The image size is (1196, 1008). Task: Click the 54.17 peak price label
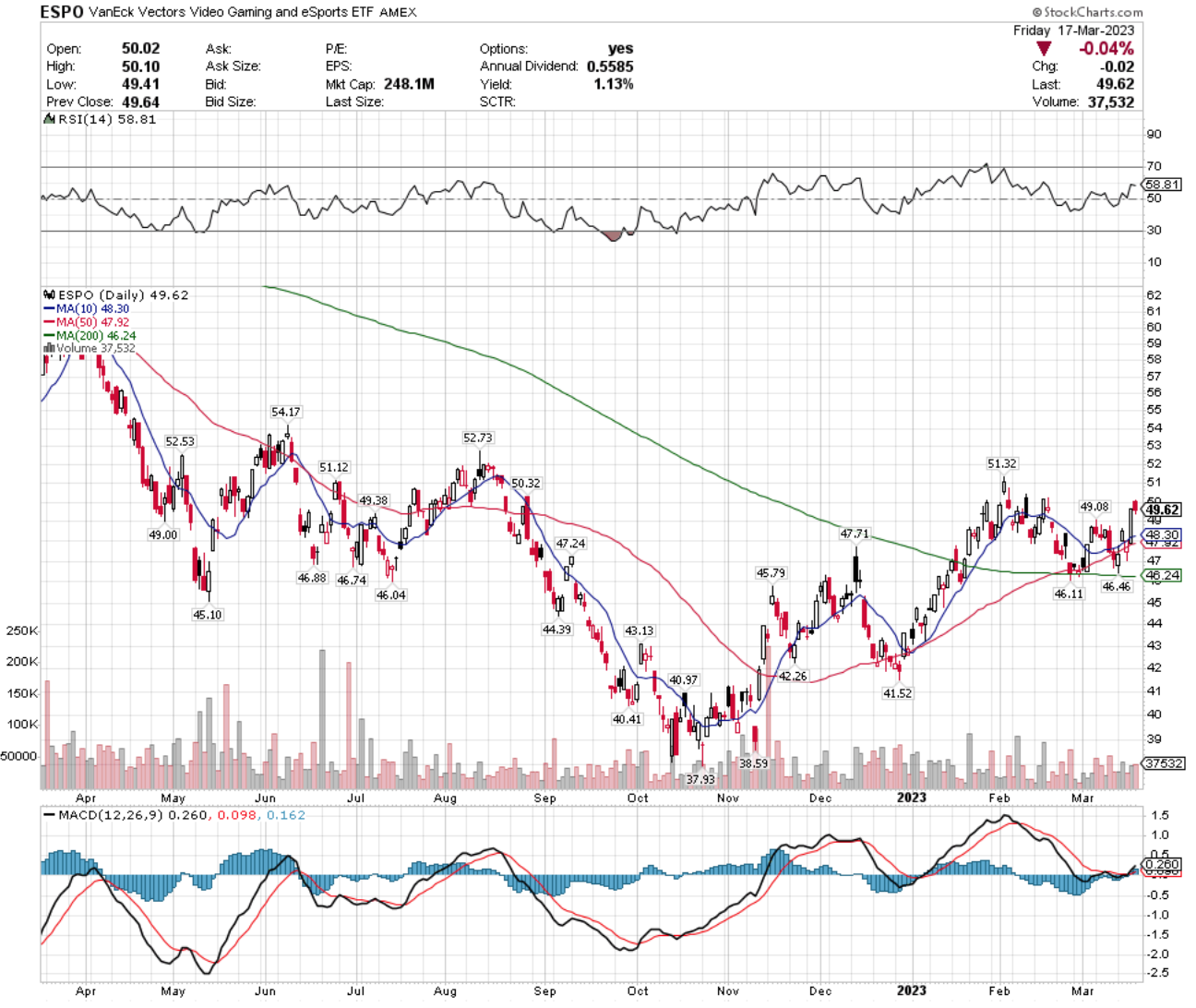[x=286, y=412]
